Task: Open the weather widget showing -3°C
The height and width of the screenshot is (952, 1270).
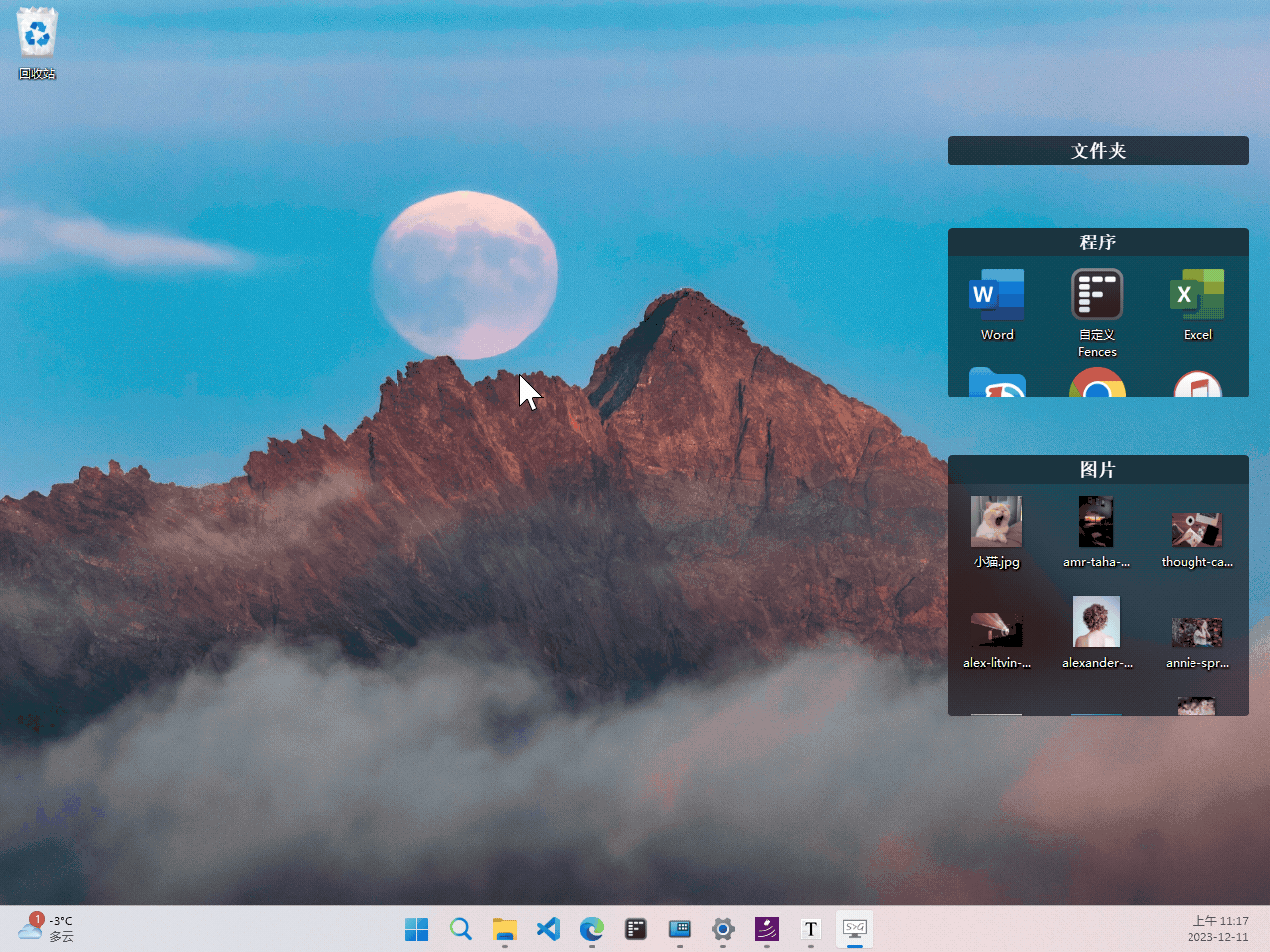Action: (x=46, y=928)
